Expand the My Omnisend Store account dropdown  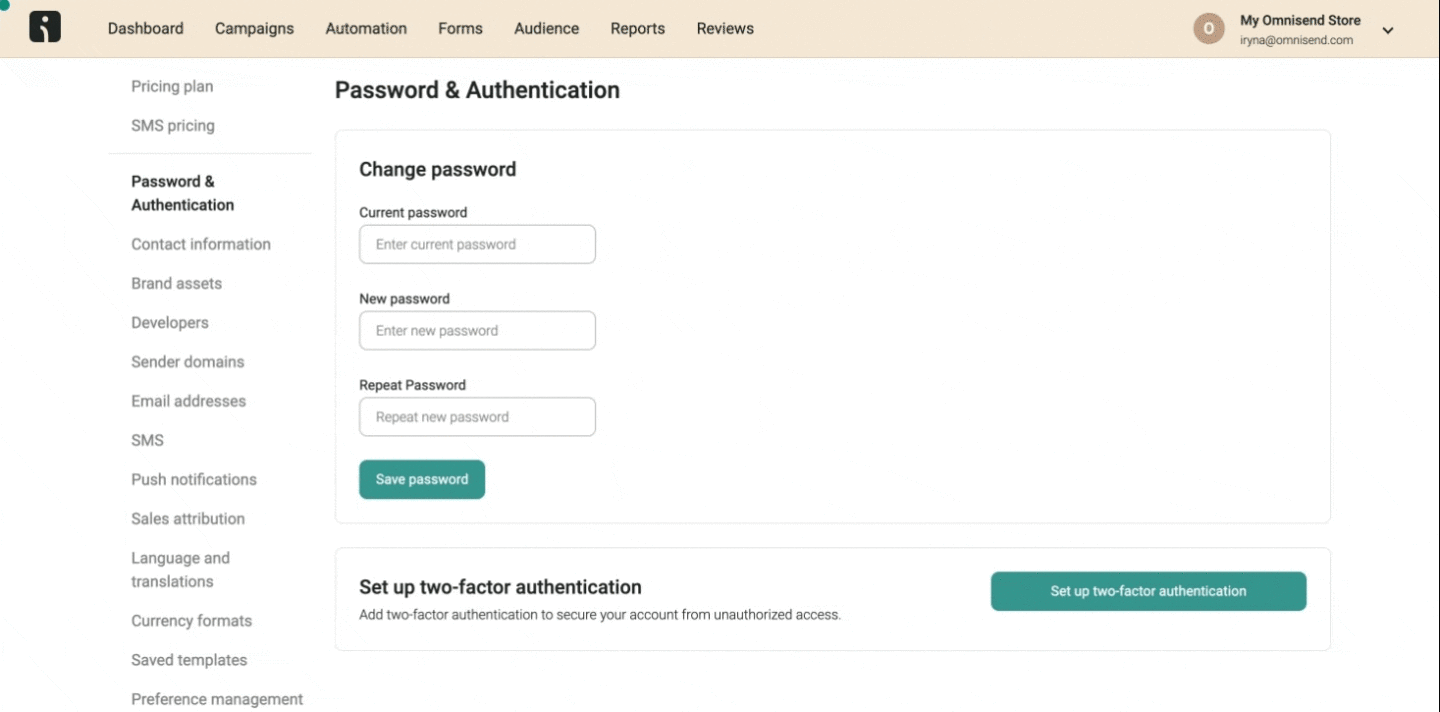tap(1388, 30)
